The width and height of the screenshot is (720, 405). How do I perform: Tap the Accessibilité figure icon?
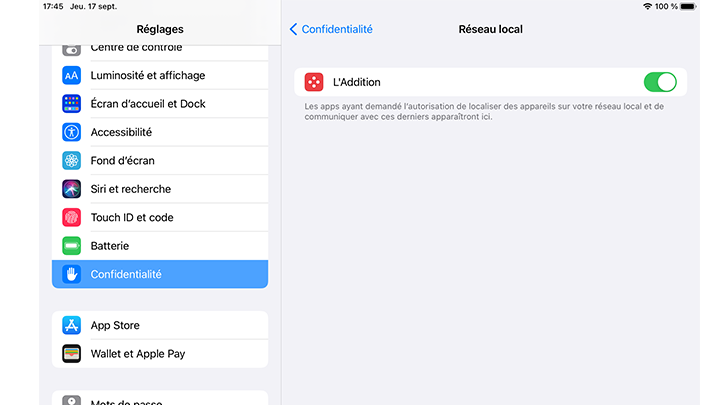coord(72,132)
